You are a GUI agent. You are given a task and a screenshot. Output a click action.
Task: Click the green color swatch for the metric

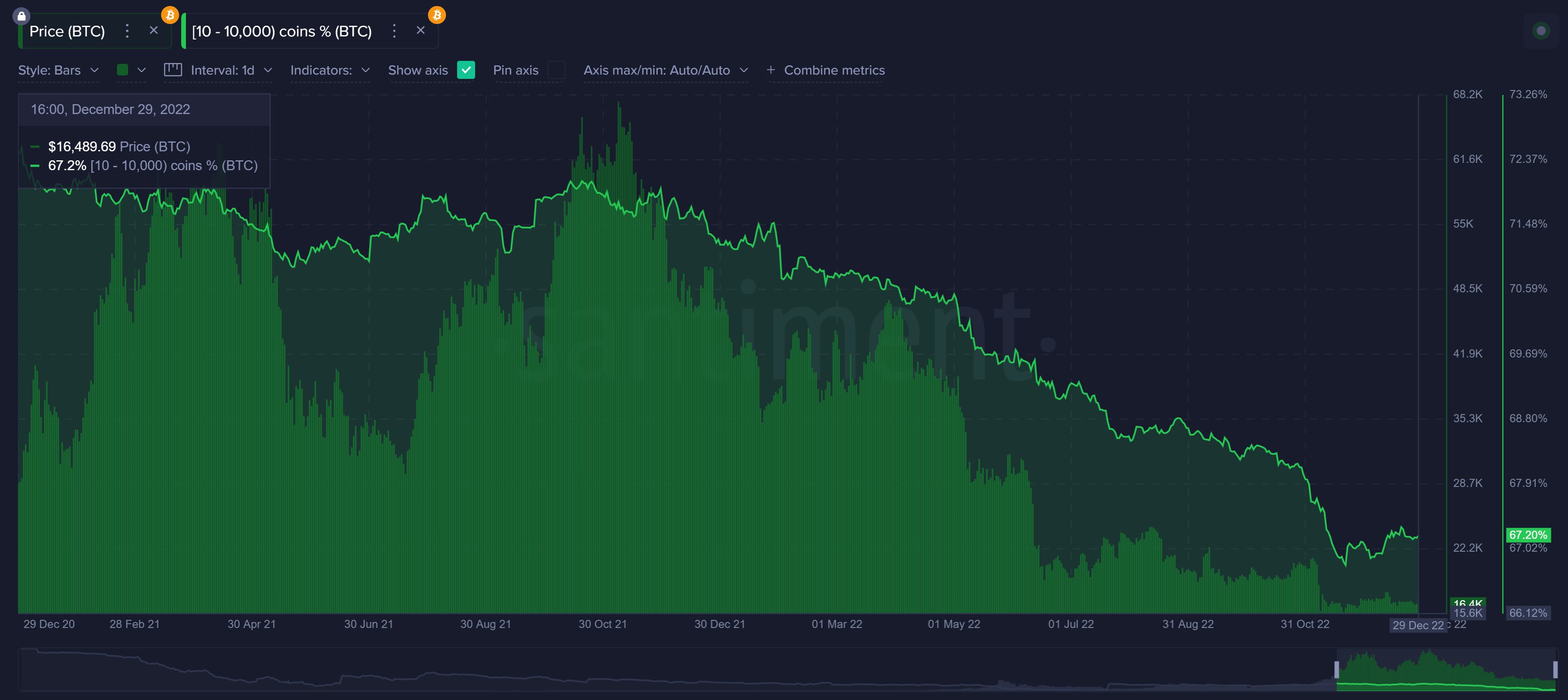coord(123,70)
